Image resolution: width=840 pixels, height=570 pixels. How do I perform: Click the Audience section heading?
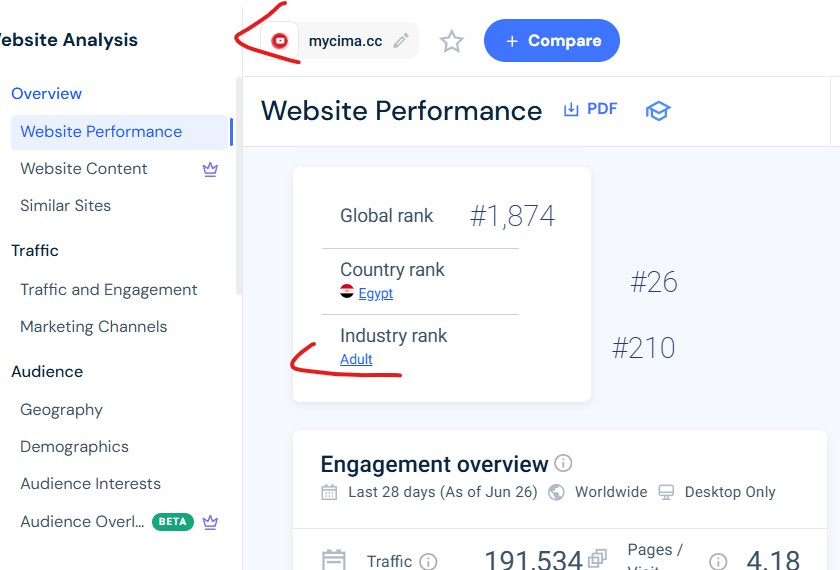47,372
